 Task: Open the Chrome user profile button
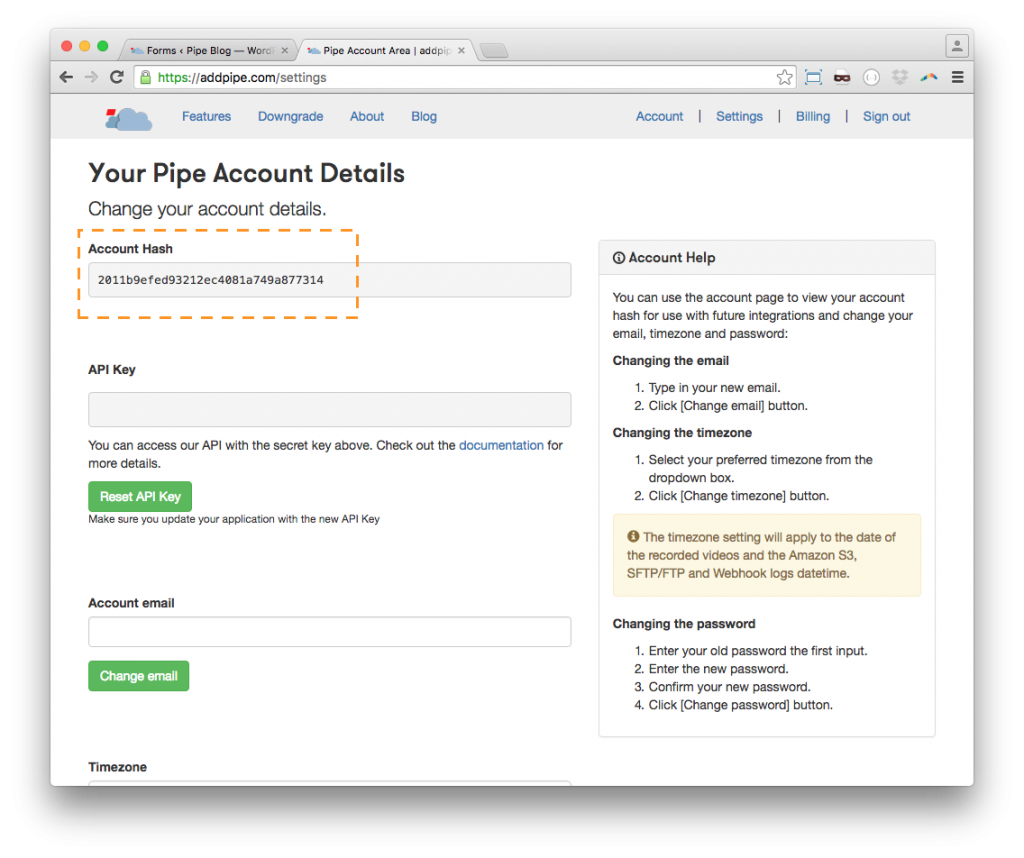point(957,46)
